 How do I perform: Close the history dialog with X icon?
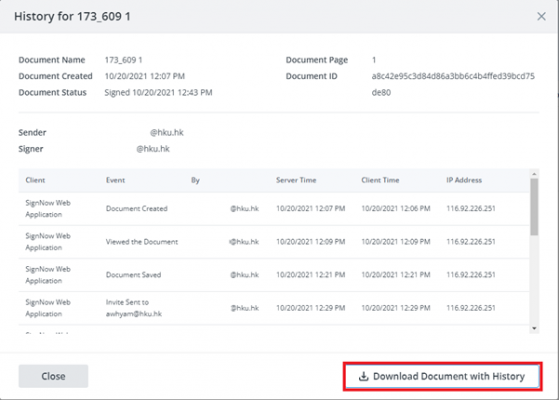pyautogui.click(x=541, y=16)
